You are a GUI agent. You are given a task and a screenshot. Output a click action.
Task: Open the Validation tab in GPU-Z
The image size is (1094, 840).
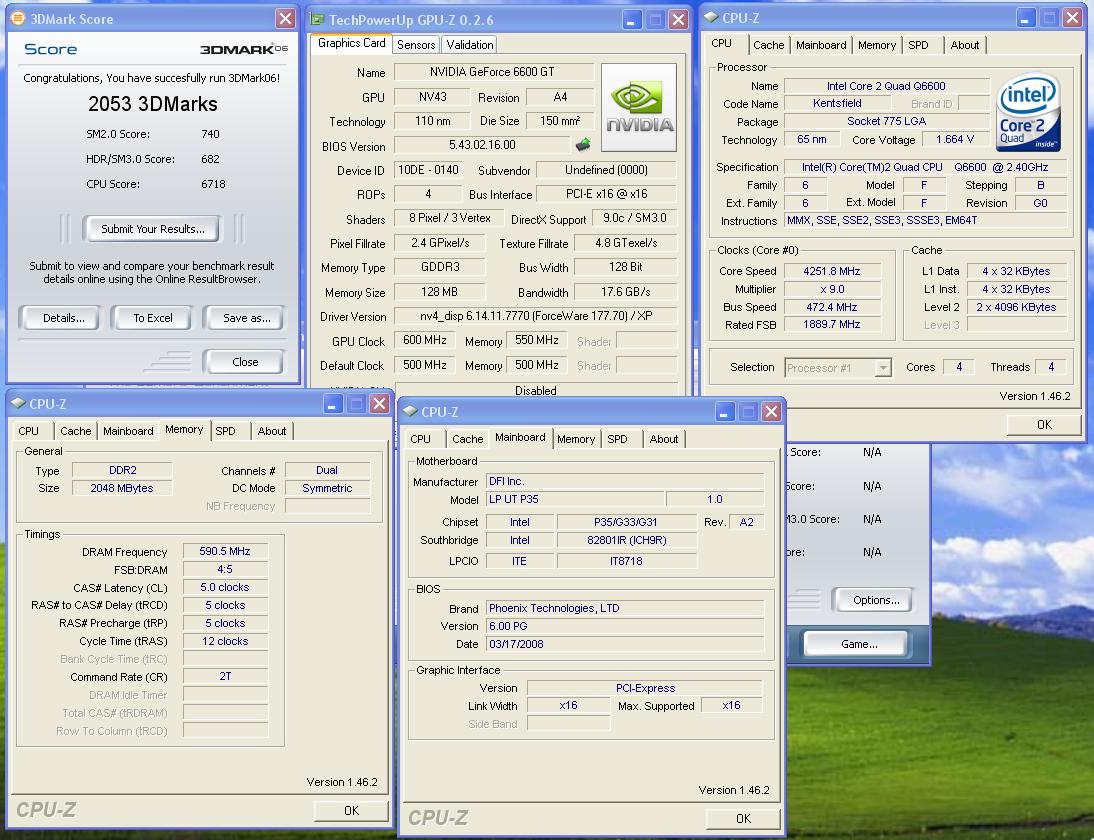pos(470,45)
